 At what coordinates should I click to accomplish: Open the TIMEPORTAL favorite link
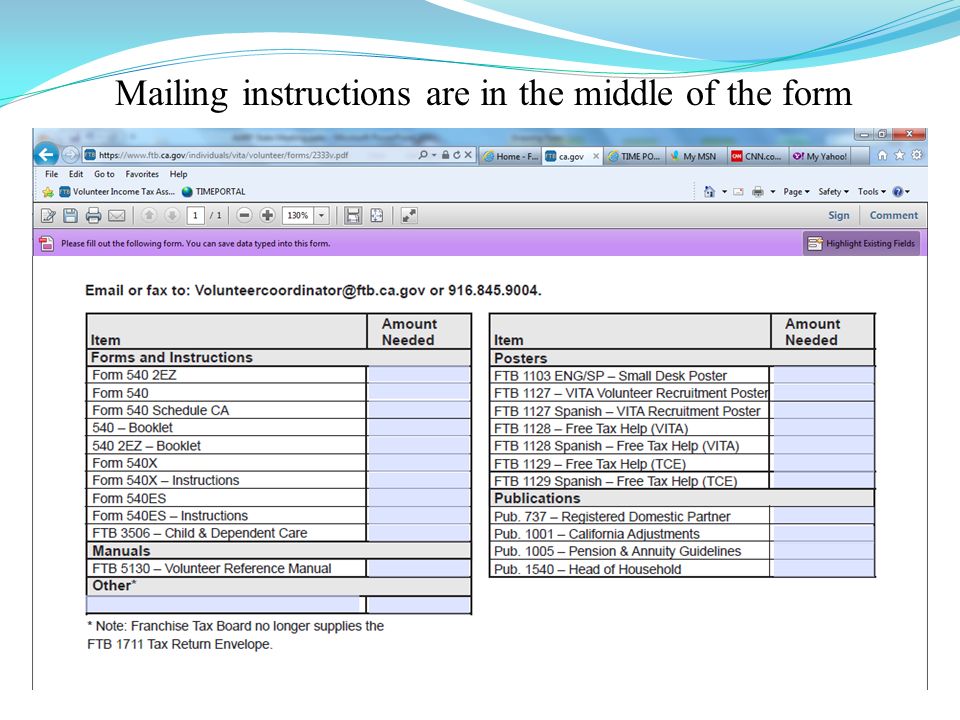point(214,192)
